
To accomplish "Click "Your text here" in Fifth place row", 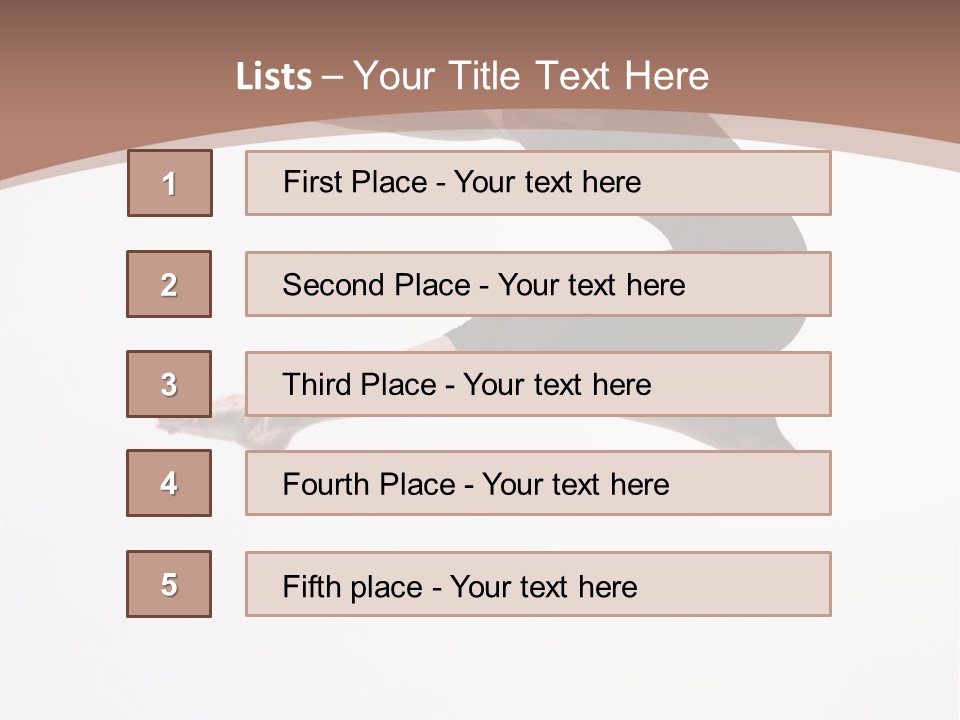I will (x=543, y=586).
